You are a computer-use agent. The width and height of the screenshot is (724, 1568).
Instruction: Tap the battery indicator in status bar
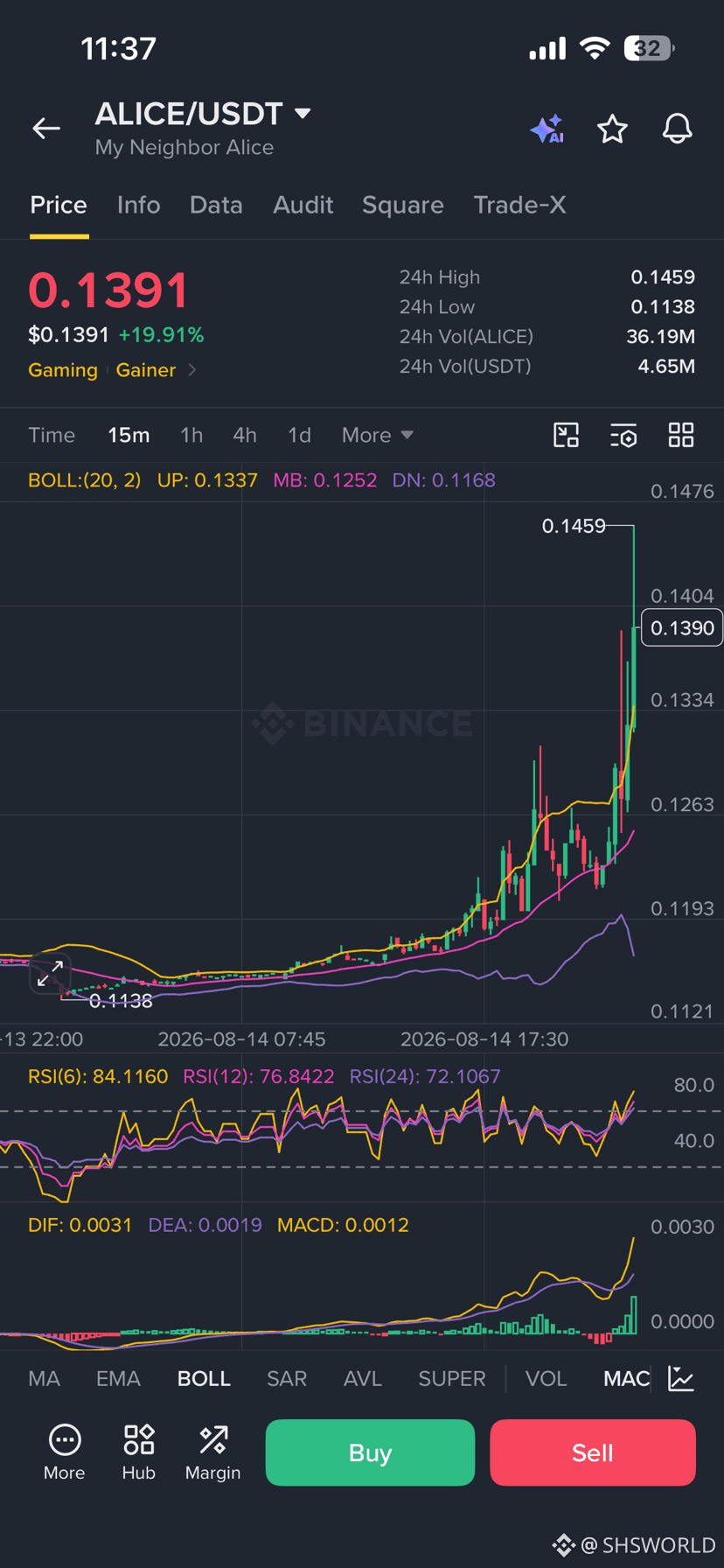coord(649,48)
